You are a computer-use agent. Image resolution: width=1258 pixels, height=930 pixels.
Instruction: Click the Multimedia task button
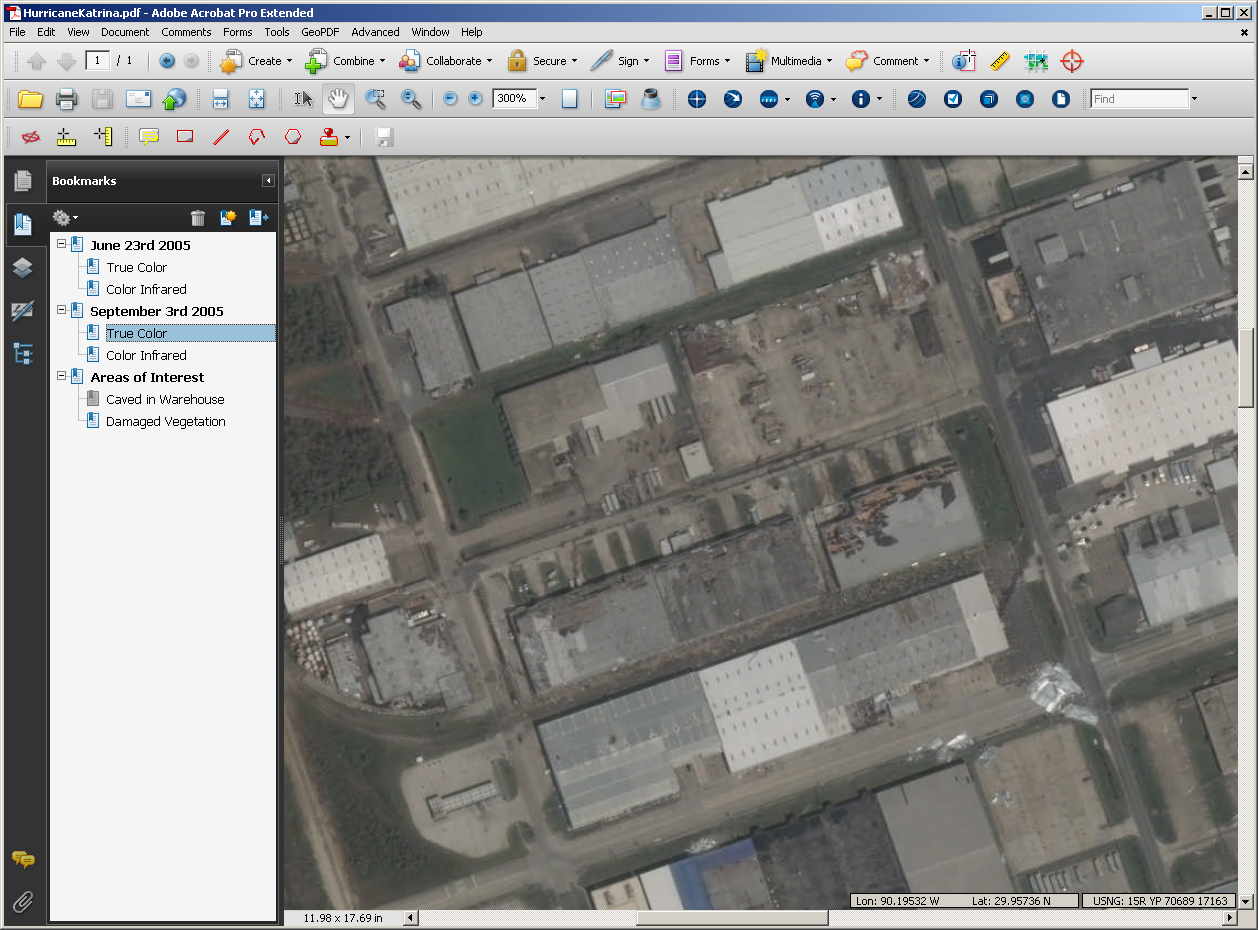[789, 61]
